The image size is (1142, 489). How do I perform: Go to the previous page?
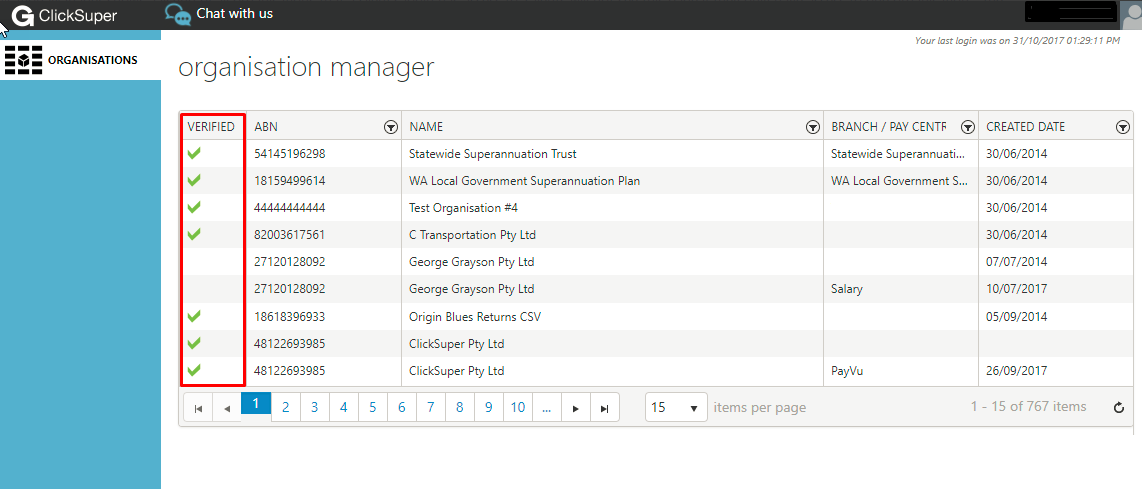click(227, 408)
